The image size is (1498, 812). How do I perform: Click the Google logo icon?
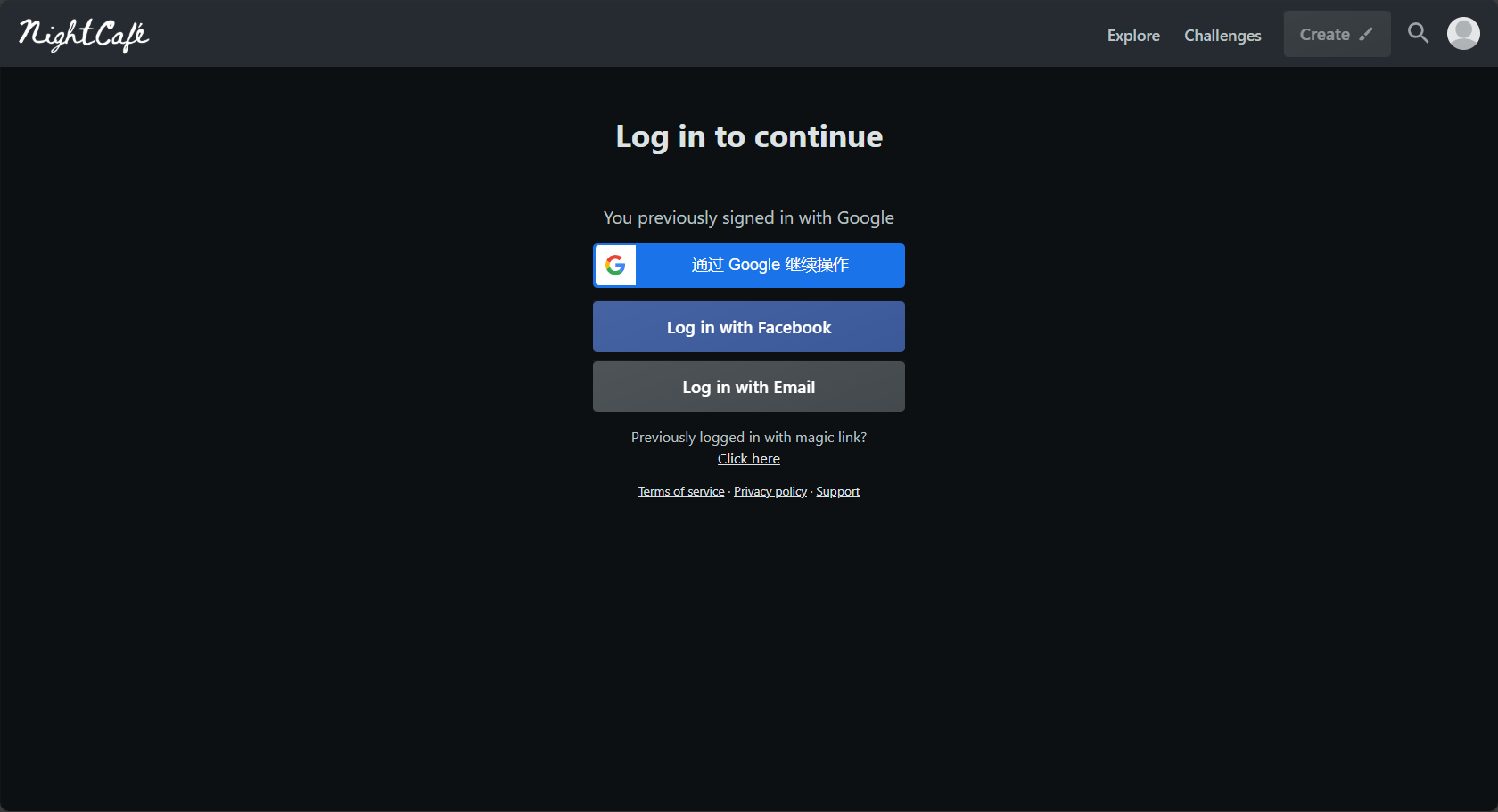(615, 265)
